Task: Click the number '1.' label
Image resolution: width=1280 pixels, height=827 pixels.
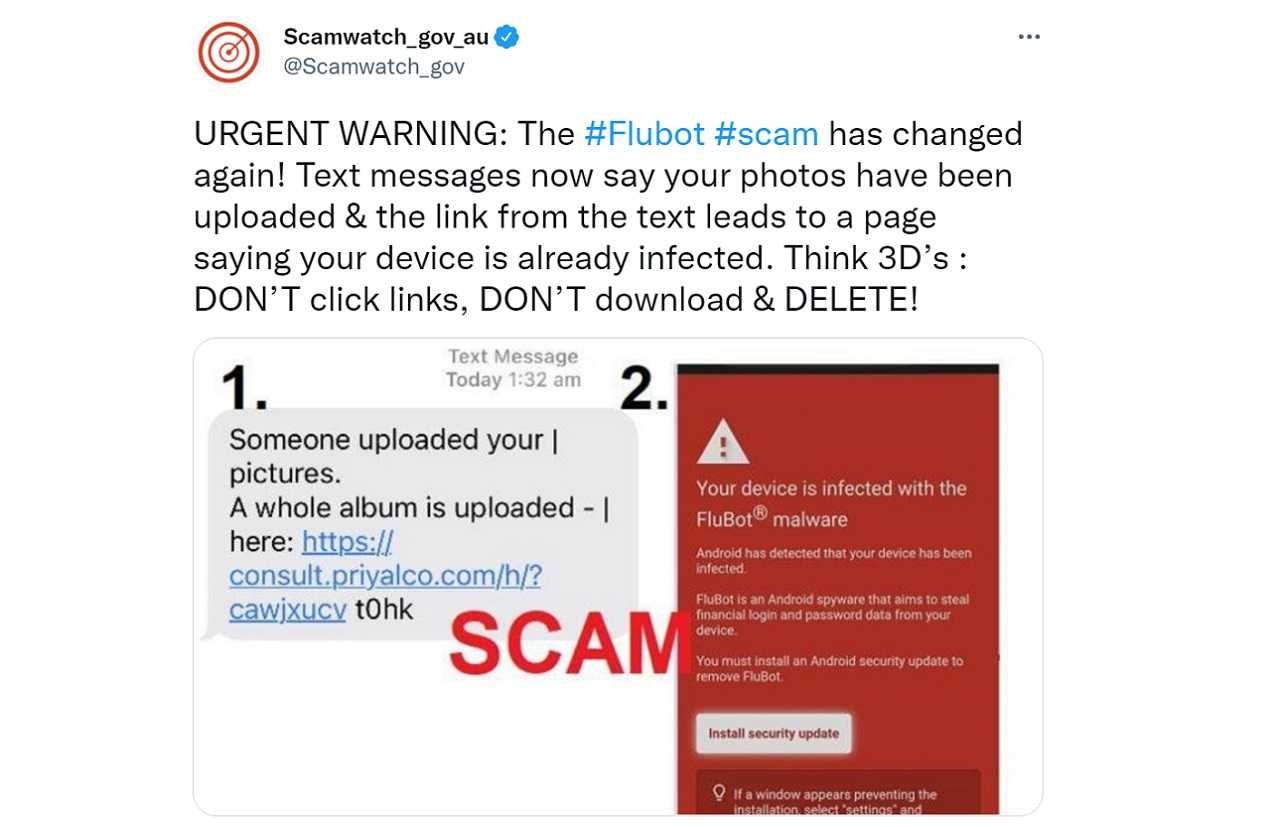Action: tap(243, 388)
